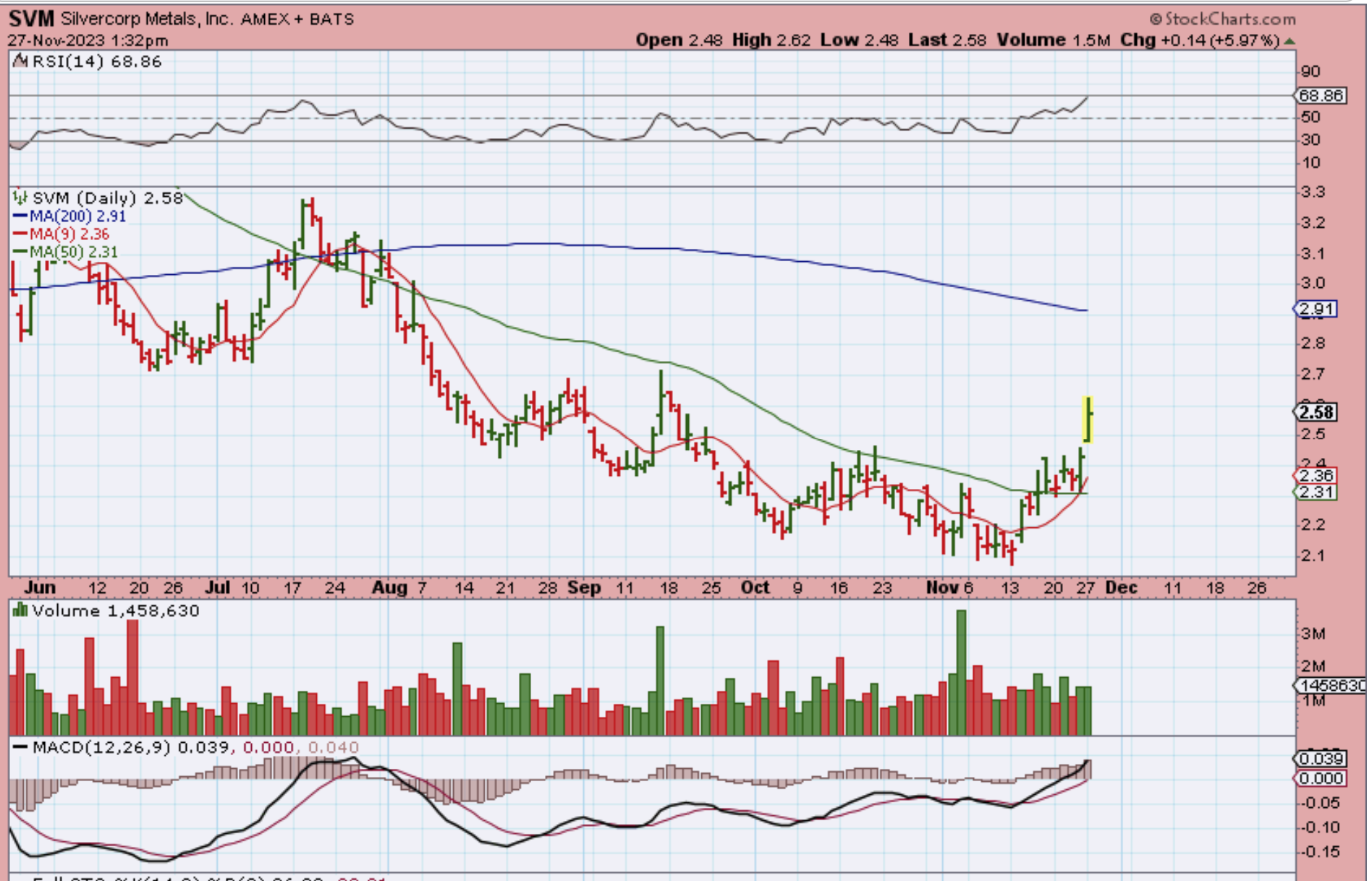This screenshot has height=881, width=1372.
Task: Select the yellow-highlighted latest price bar
Action: tap(1087, 420)
